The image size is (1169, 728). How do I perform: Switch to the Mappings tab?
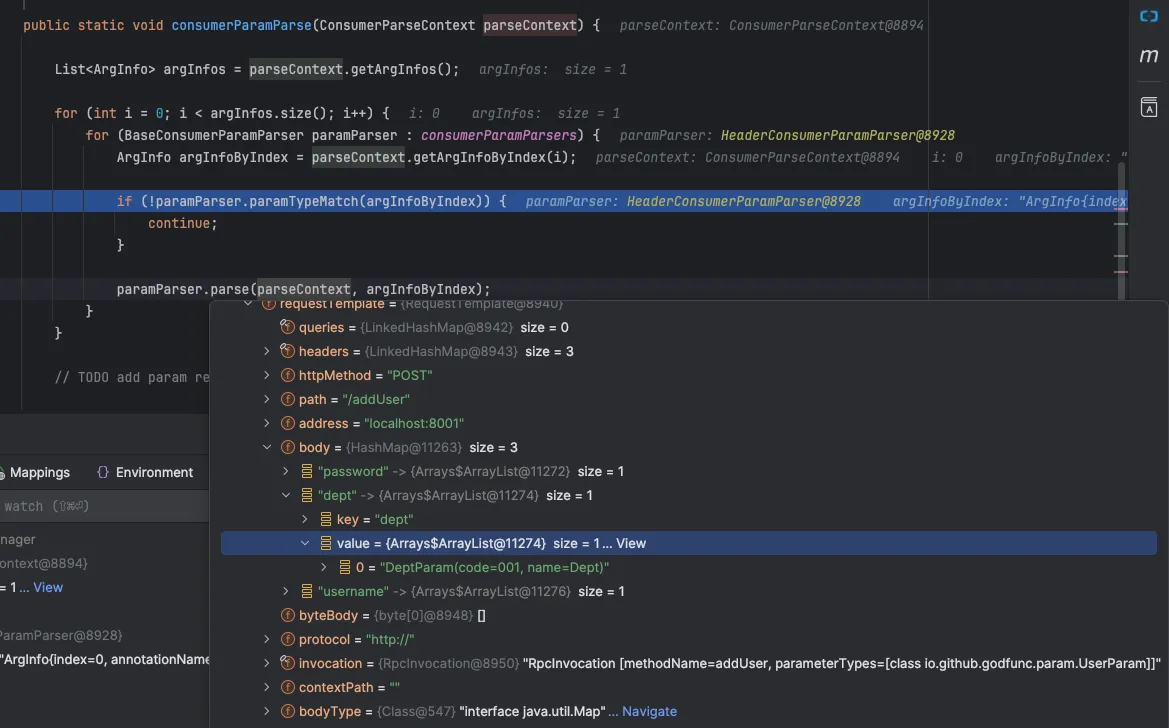[x=35, y=472]
